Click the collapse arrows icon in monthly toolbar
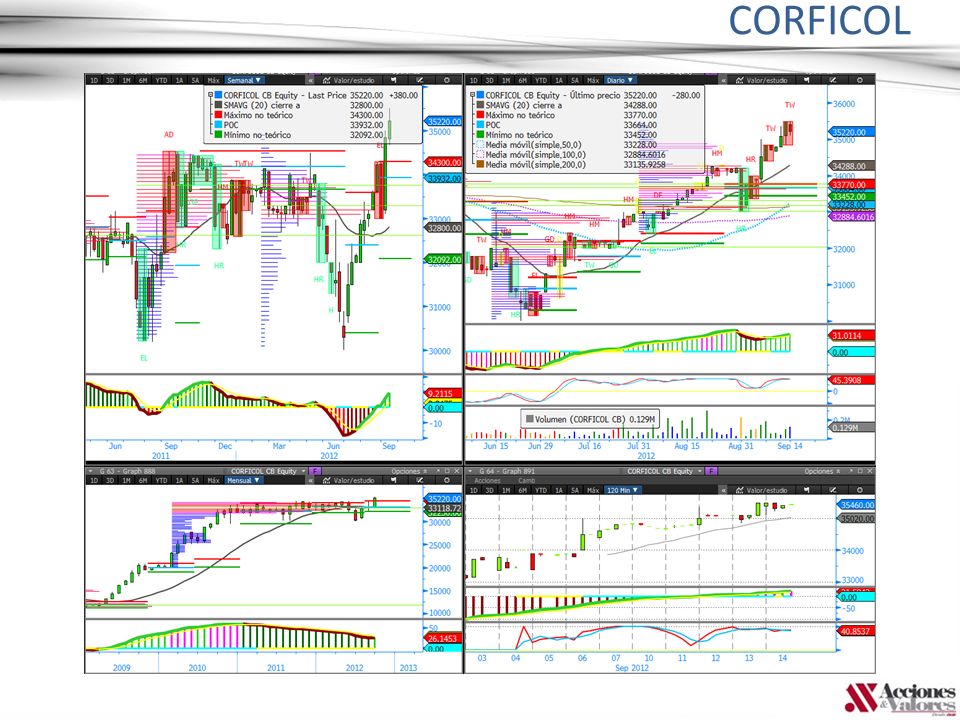 point(310,481)
